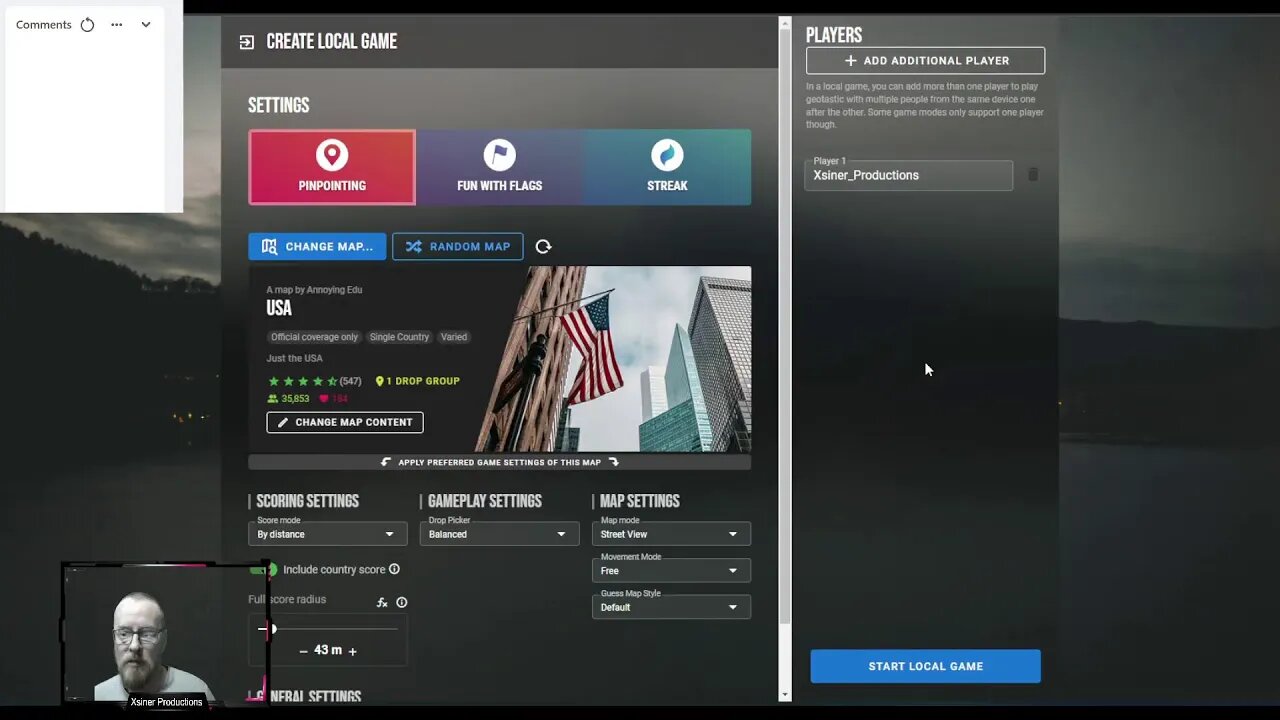Click Change Map Content button
Screen dimensions: 1280x720
click(x=345, y=422)
